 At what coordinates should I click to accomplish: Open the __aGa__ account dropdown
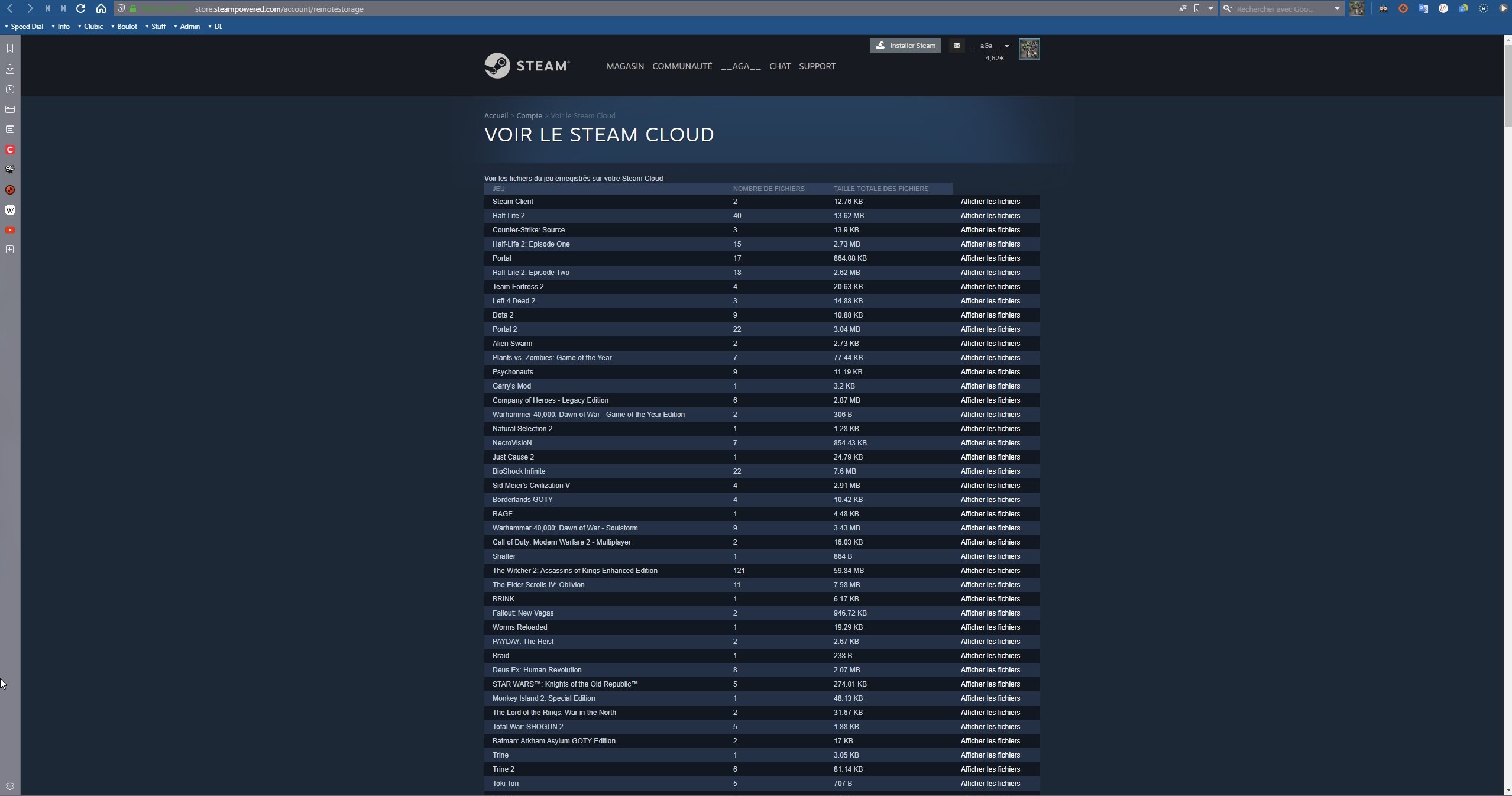(990, 46)
